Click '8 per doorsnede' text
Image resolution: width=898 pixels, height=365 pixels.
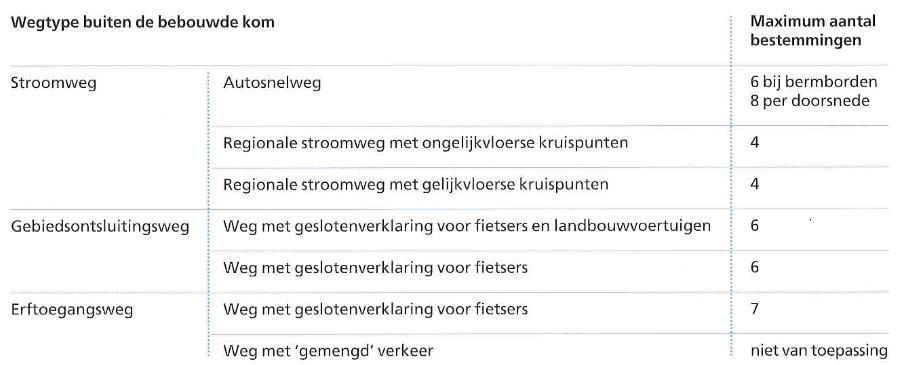(x=810, y=101)
